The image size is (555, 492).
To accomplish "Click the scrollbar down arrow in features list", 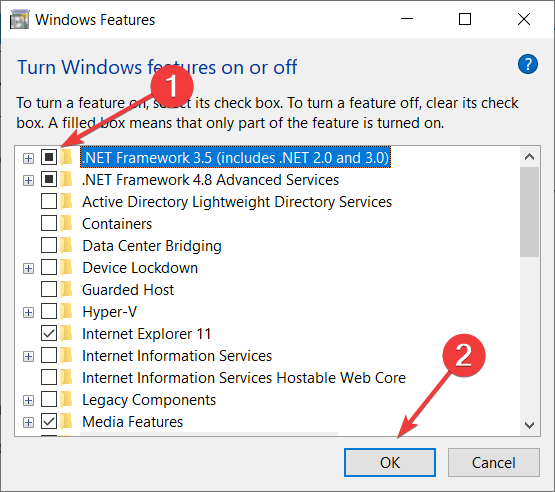I will click(x=530, y=424).
